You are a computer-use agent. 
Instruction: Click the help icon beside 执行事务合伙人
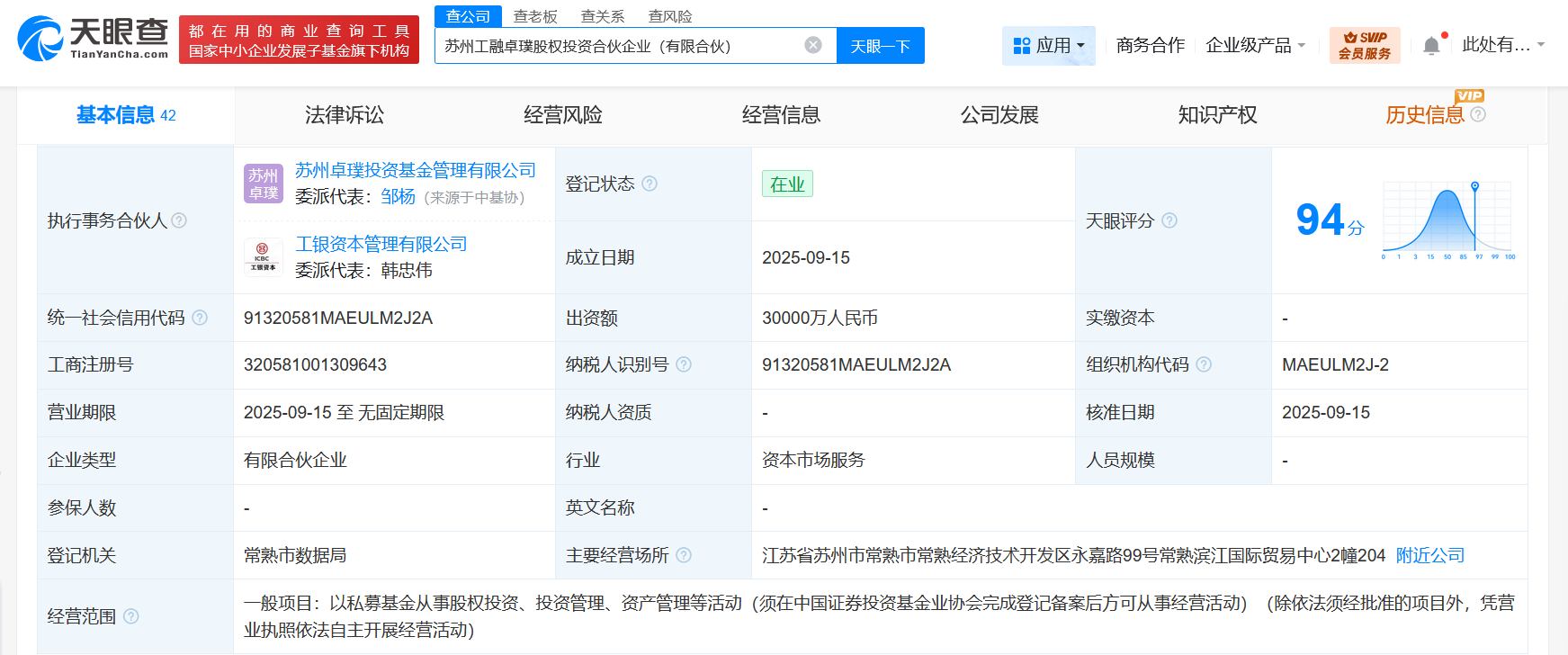(x=179, y=220)
